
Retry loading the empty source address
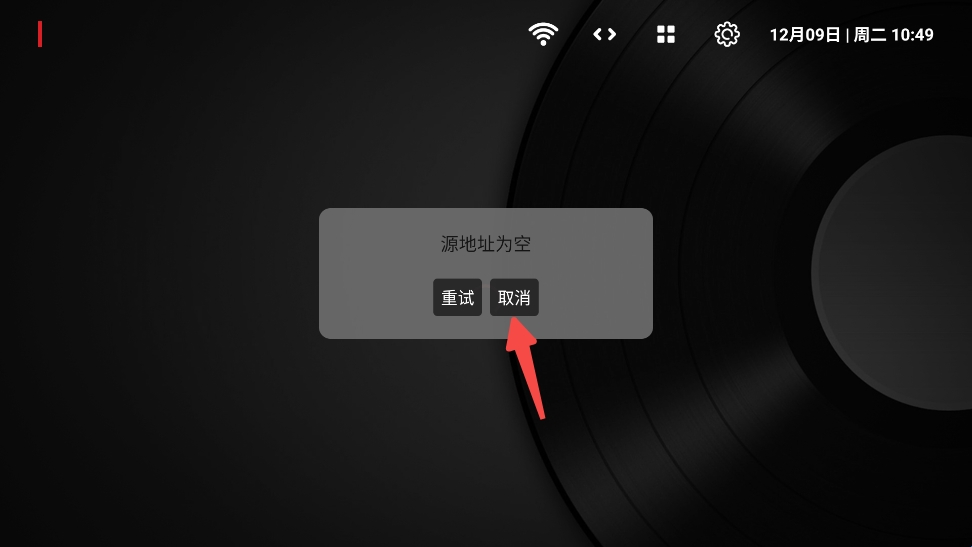(x=457, y=298)
